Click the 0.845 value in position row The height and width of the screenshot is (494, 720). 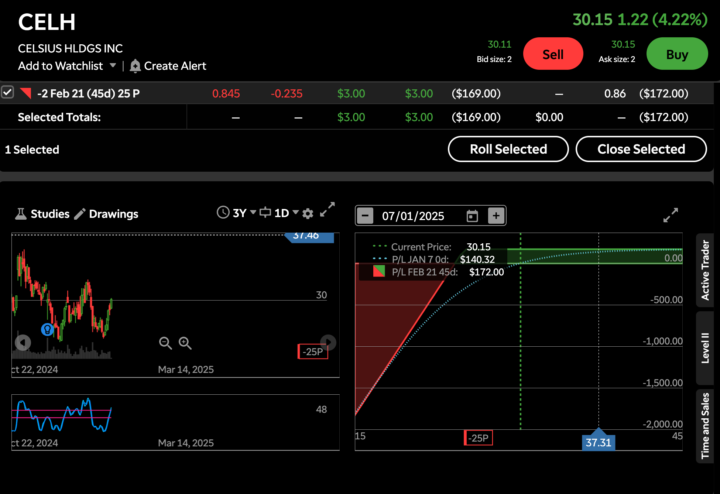pos(226,94)
